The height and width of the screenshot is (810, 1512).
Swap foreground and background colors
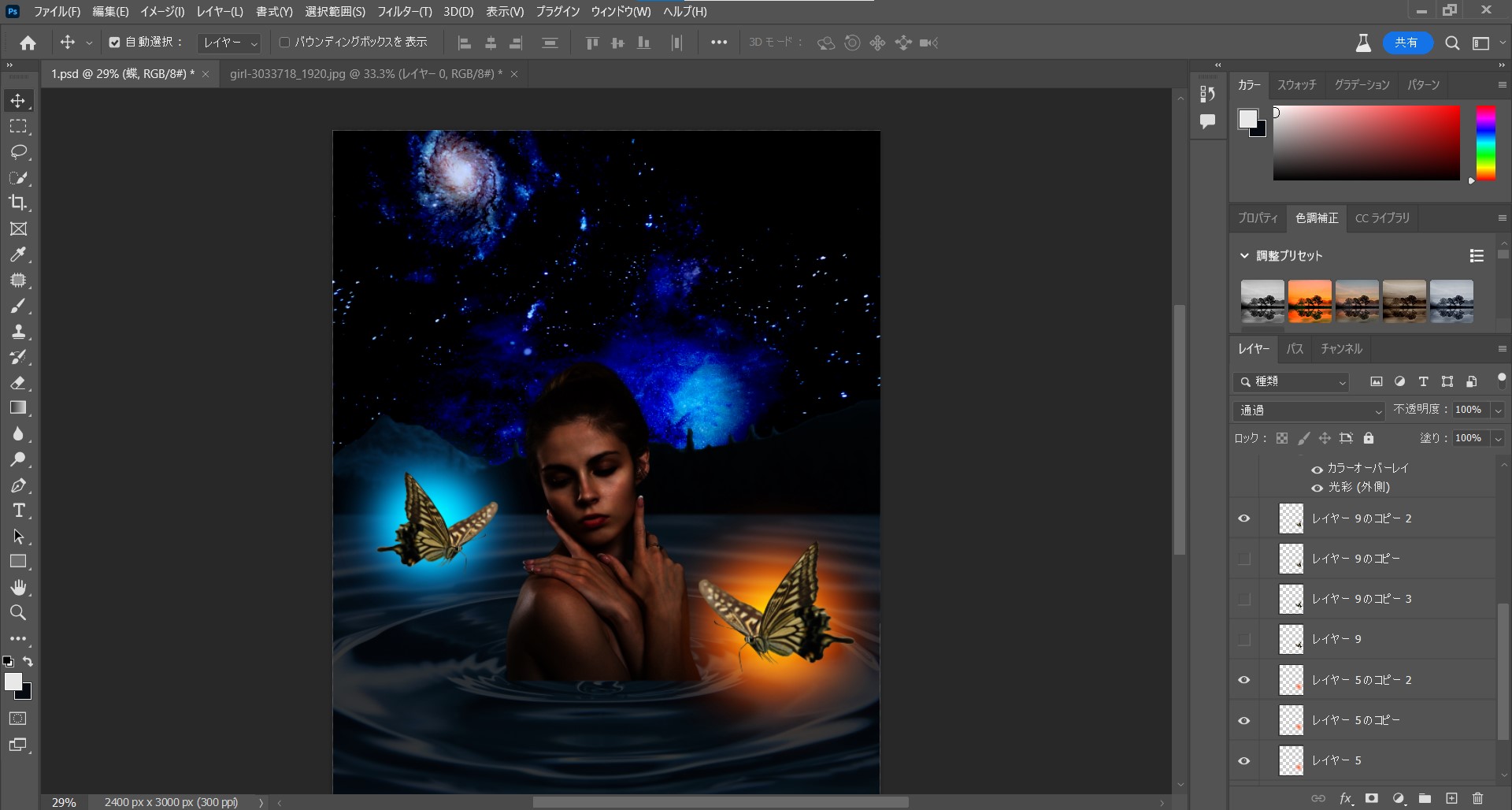coord(28,661)
